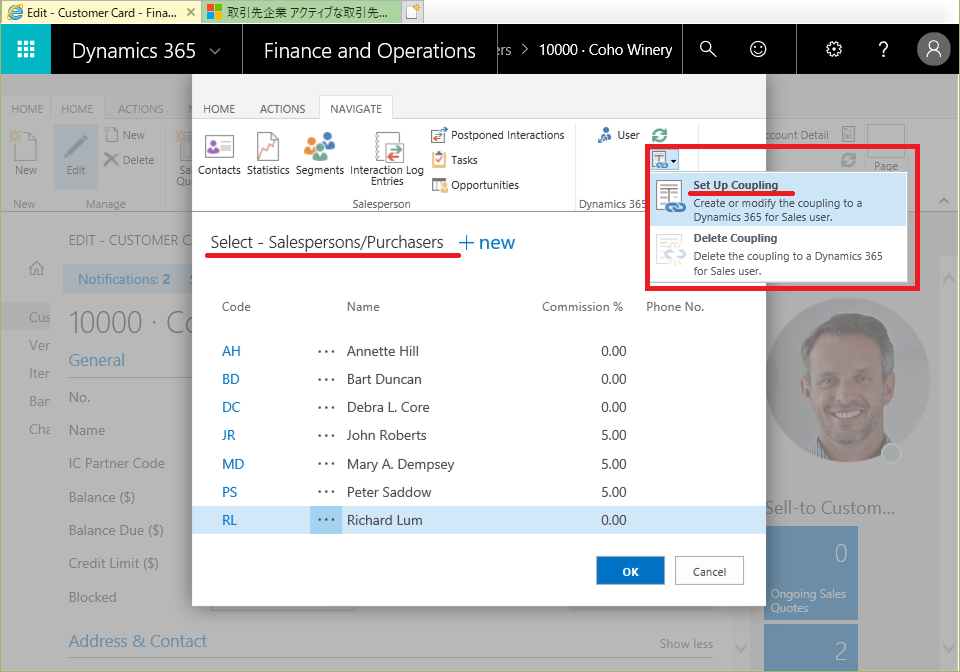Open ellipsis menu for Mary A. Dempsey
This screenshot has height=672, width=960.
tap(326, 465)
